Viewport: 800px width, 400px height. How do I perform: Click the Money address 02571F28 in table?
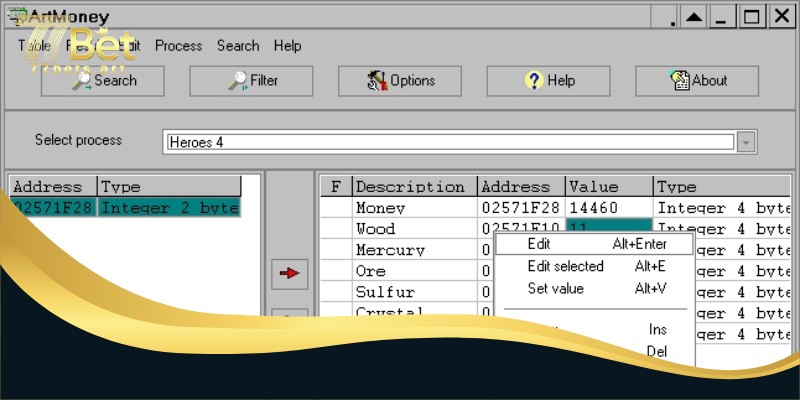[x=521, y=208]
